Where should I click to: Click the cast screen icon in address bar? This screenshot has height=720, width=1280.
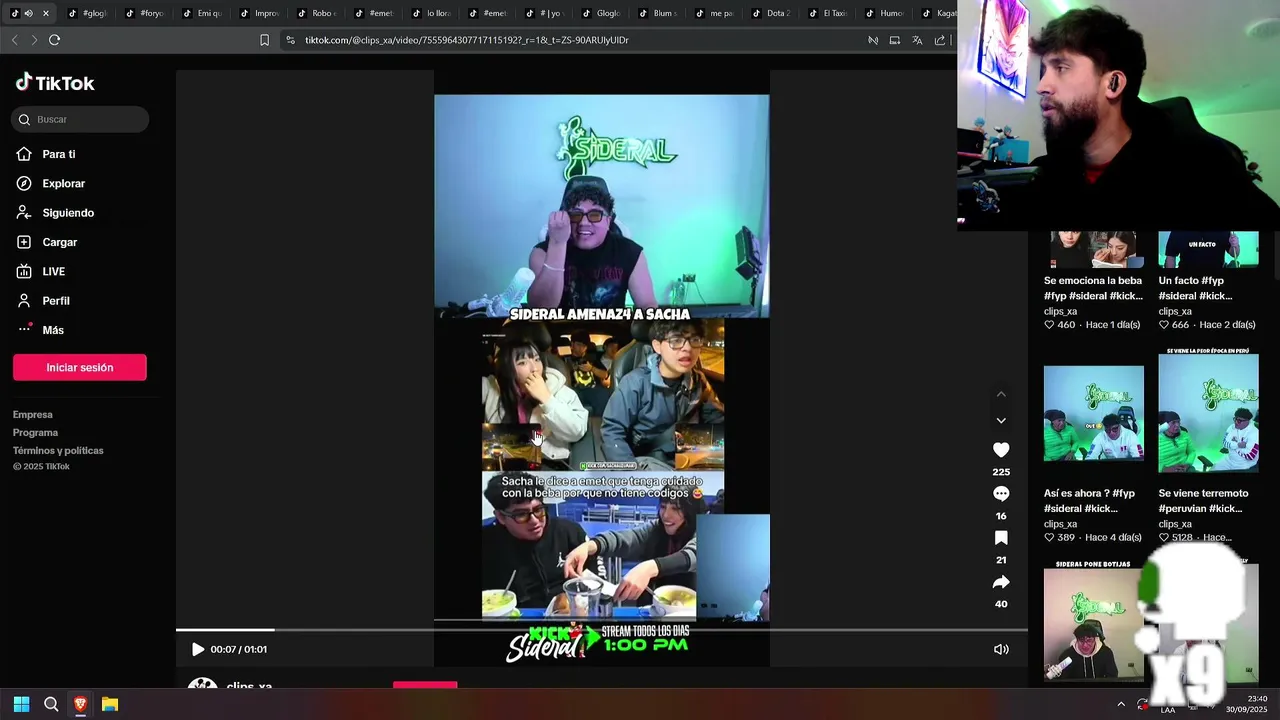pos(895,40)
